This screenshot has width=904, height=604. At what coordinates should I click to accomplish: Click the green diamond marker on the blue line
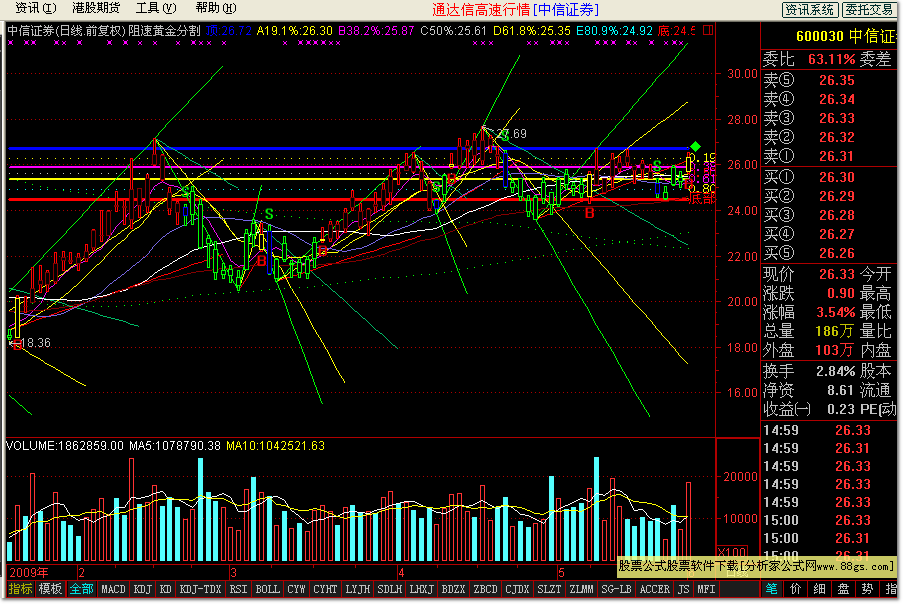(695, 146)
